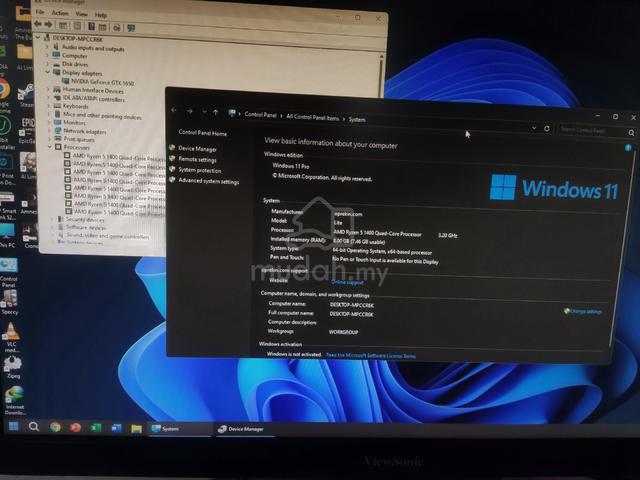Open Google Chrome desktop shortcut
640x480 pixels.
pos(4,95)
